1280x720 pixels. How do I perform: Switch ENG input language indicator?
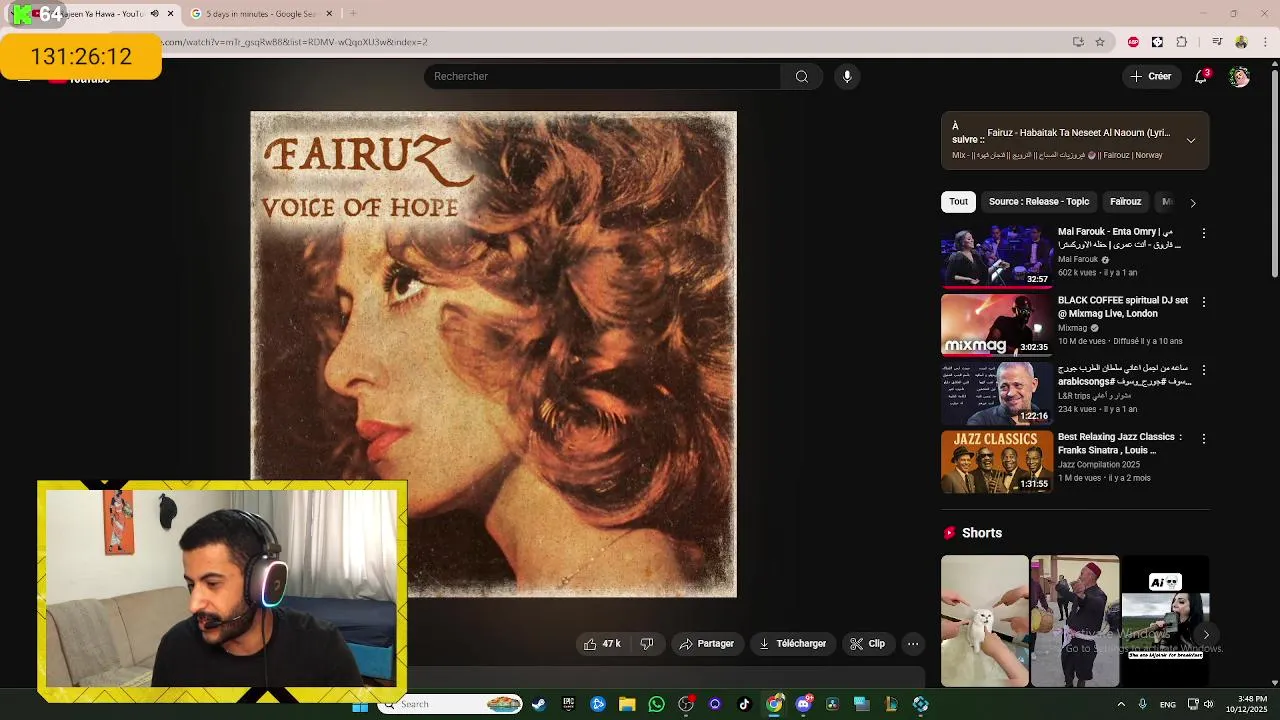coord(1168,705)
